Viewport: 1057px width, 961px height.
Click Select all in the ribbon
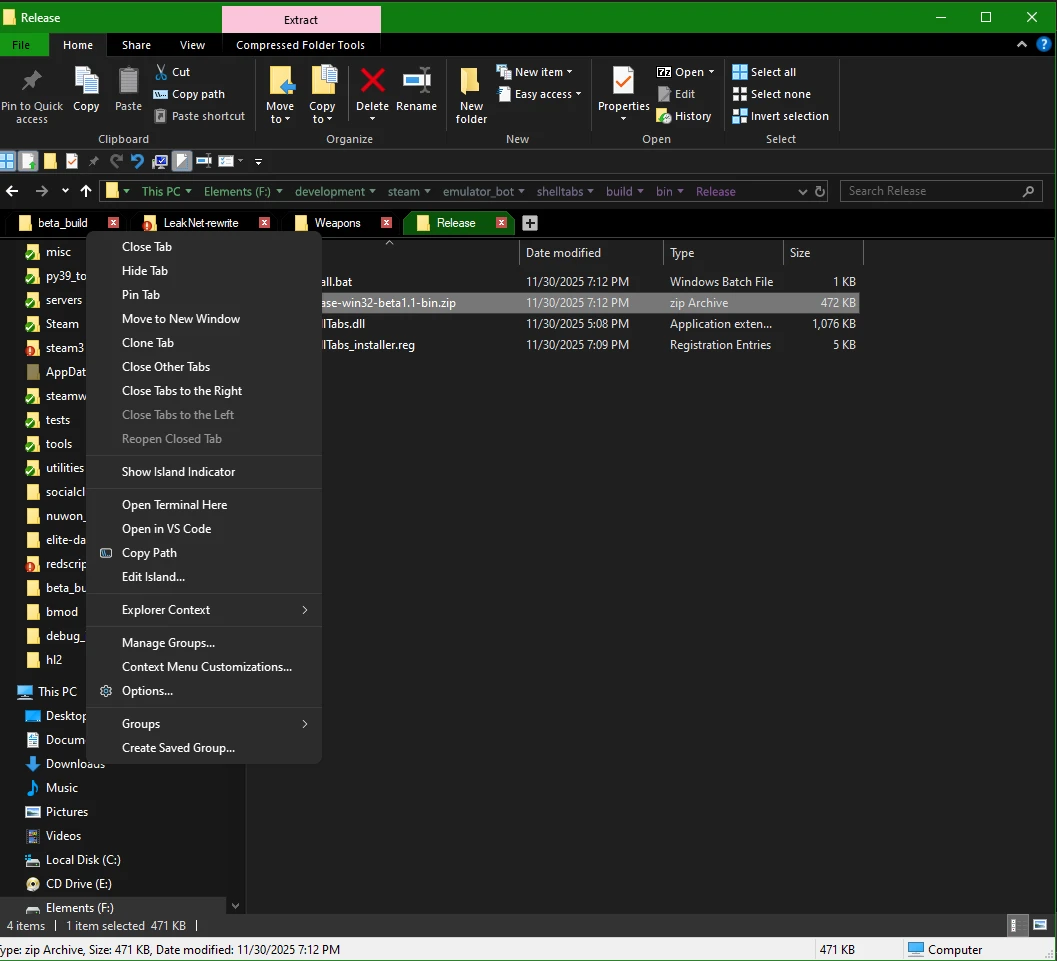[764, 72]
